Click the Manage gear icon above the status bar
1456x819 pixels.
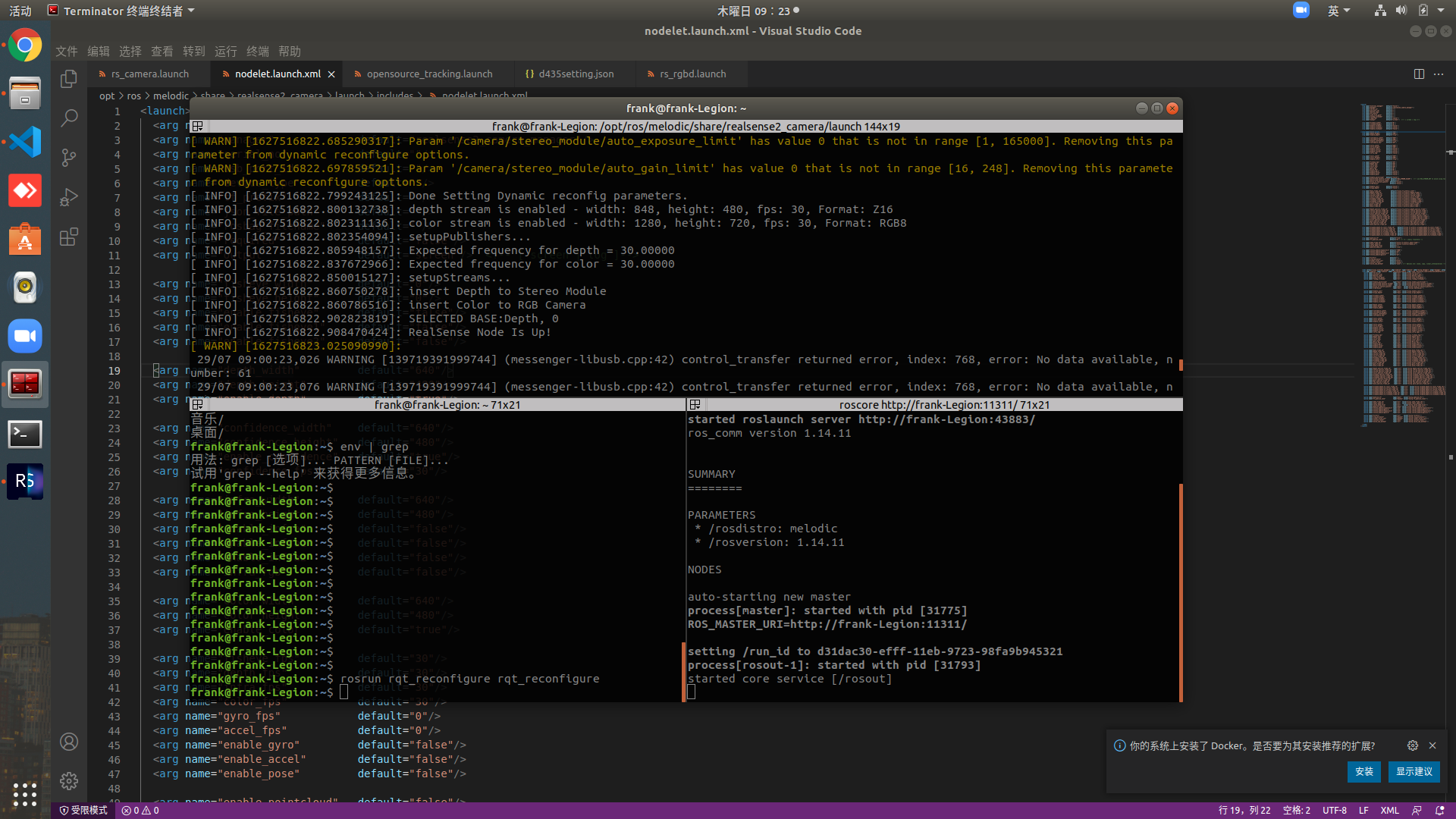(69, 780)
